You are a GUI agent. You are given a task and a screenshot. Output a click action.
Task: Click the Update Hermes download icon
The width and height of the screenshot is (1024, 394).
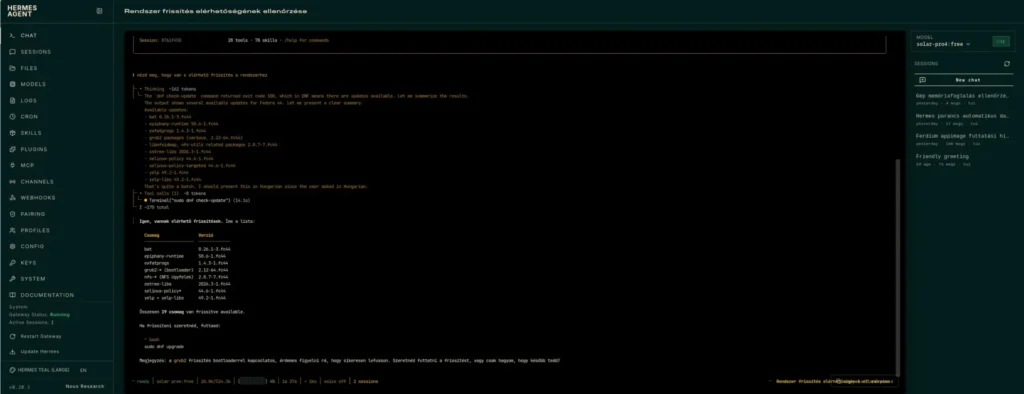12,352
